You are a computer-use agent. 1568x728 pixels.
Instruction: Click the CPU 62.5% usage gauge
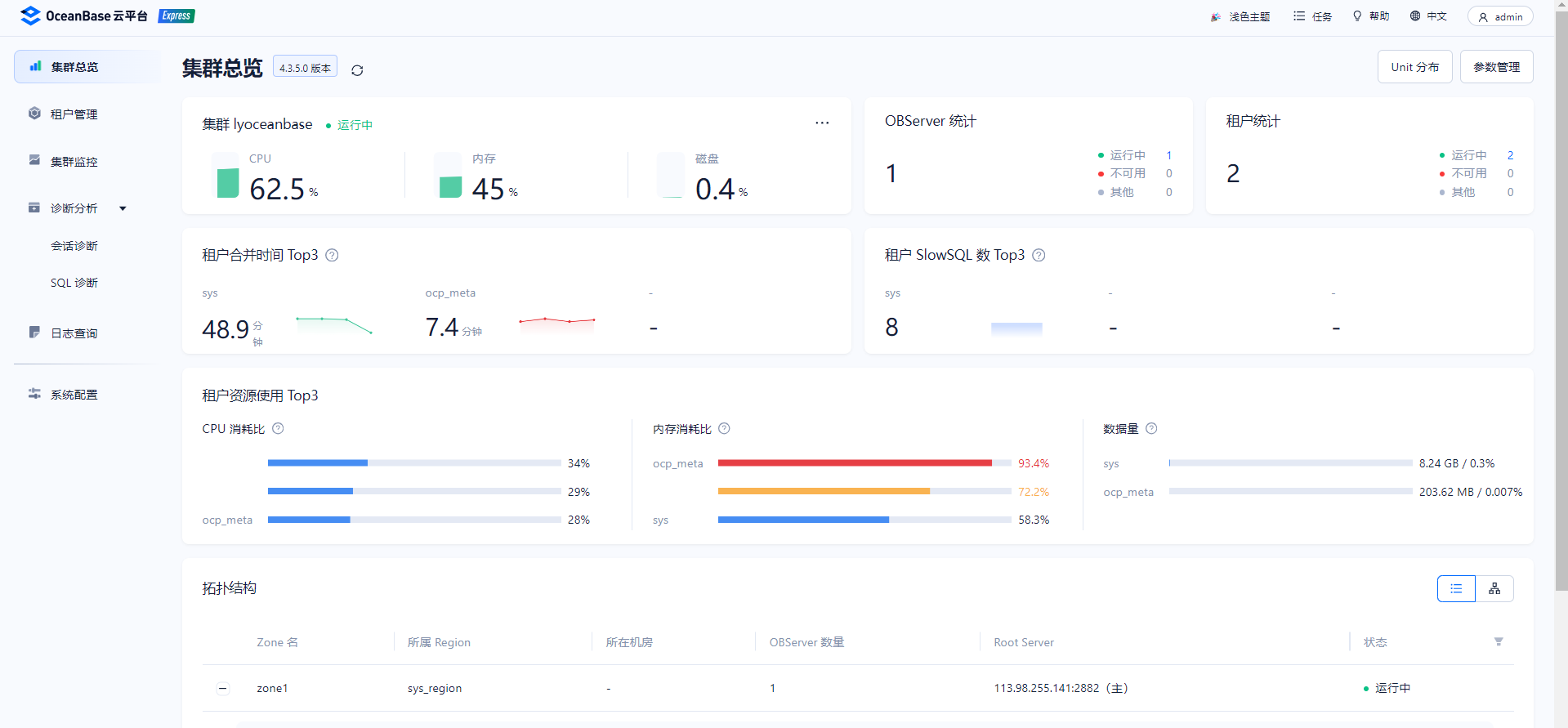click(x=228, y=176)
